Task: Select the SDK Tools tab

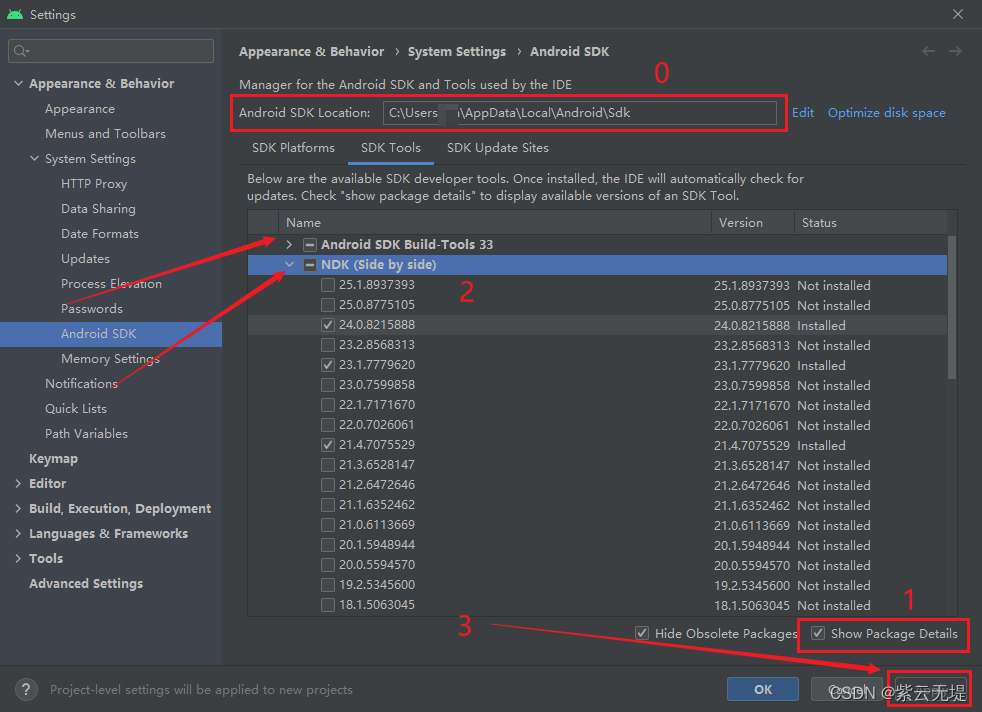Action: point(391,148)
